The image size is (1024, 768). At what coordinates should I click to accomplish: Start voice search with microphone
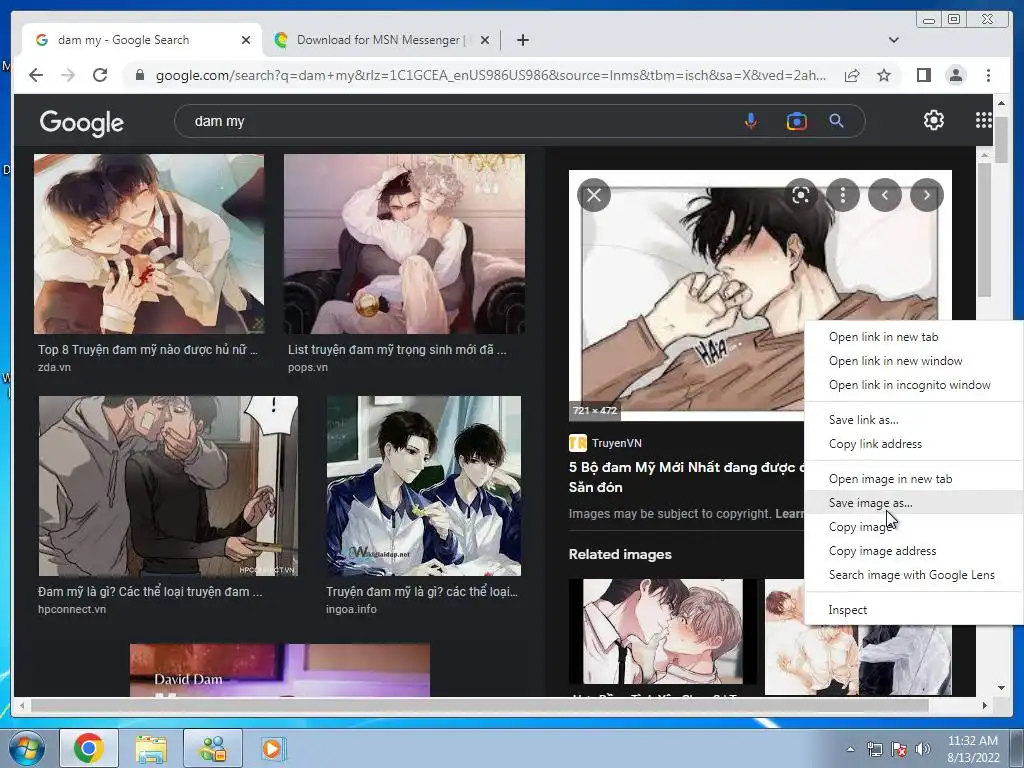tap(751, 121)
